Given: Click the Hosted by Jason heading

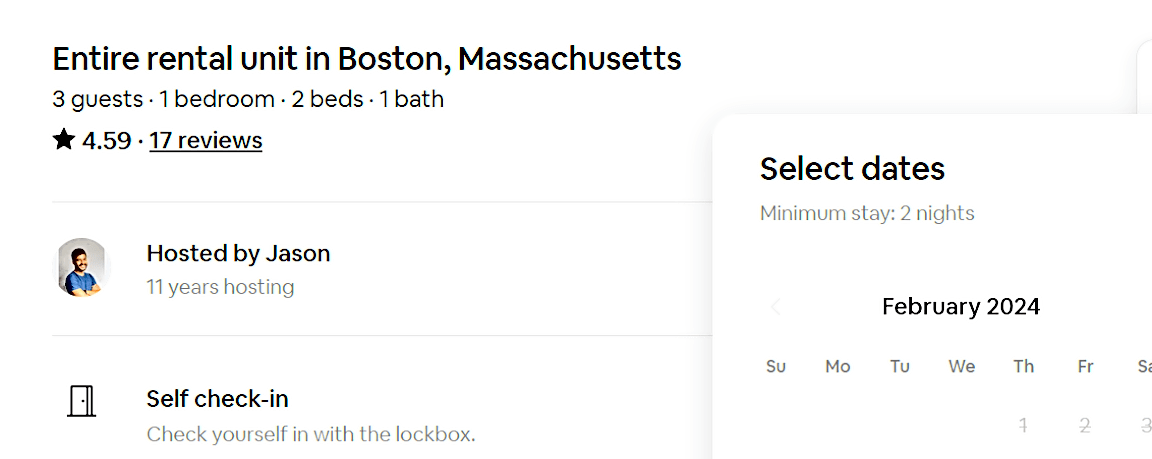Looking at the screenshot, I should [239, 253].
